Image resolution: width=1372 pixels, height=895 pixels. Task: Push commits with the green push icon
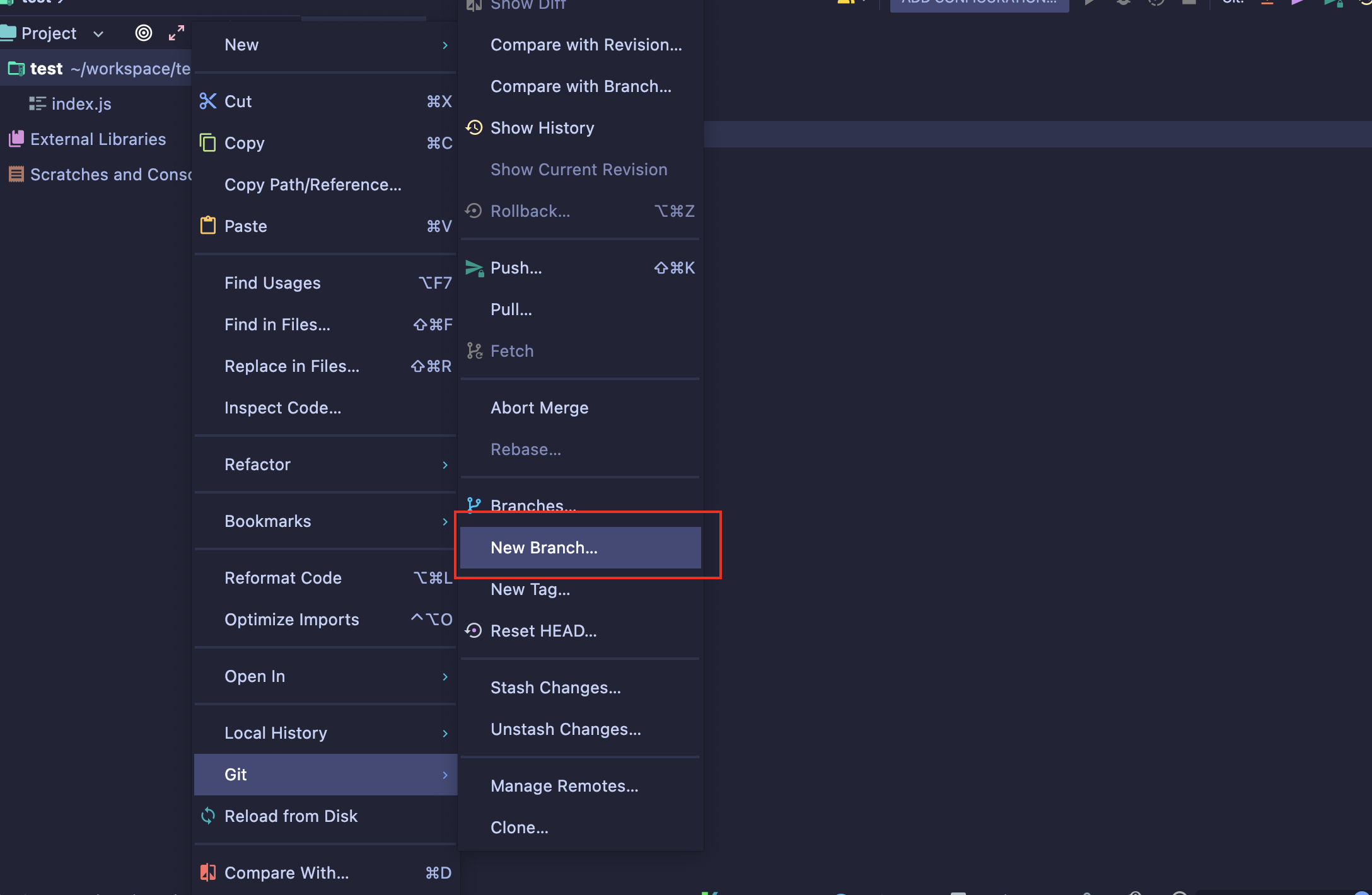pos(1332,3)
